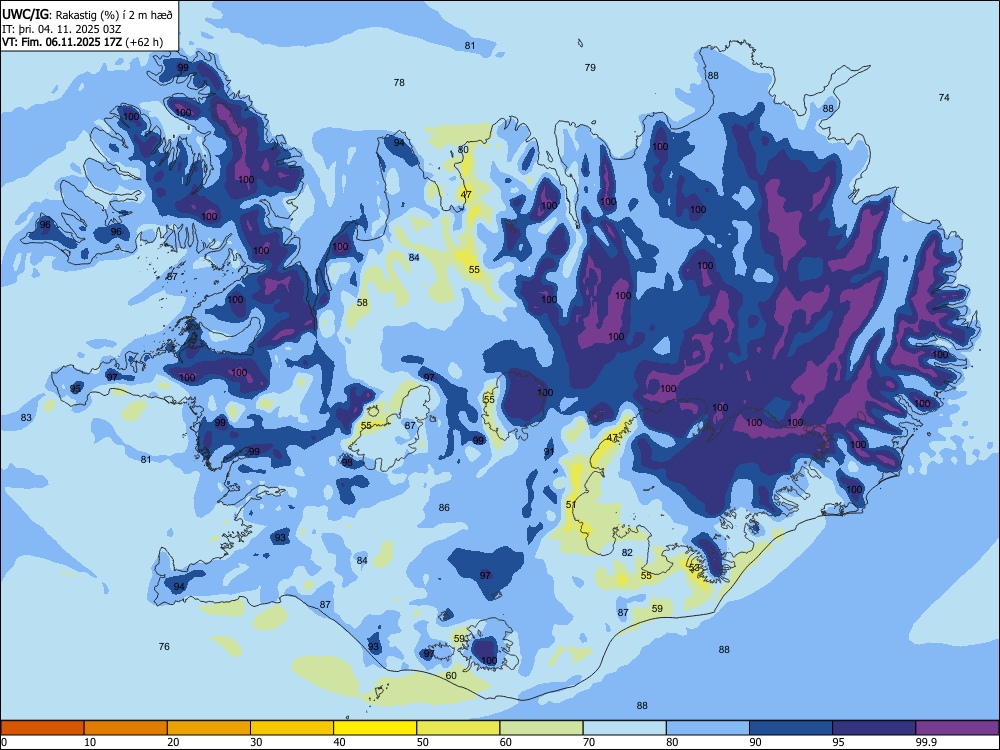1000x750 pixels.
Task: Click the map value '80' in the north
Action: 463,150
